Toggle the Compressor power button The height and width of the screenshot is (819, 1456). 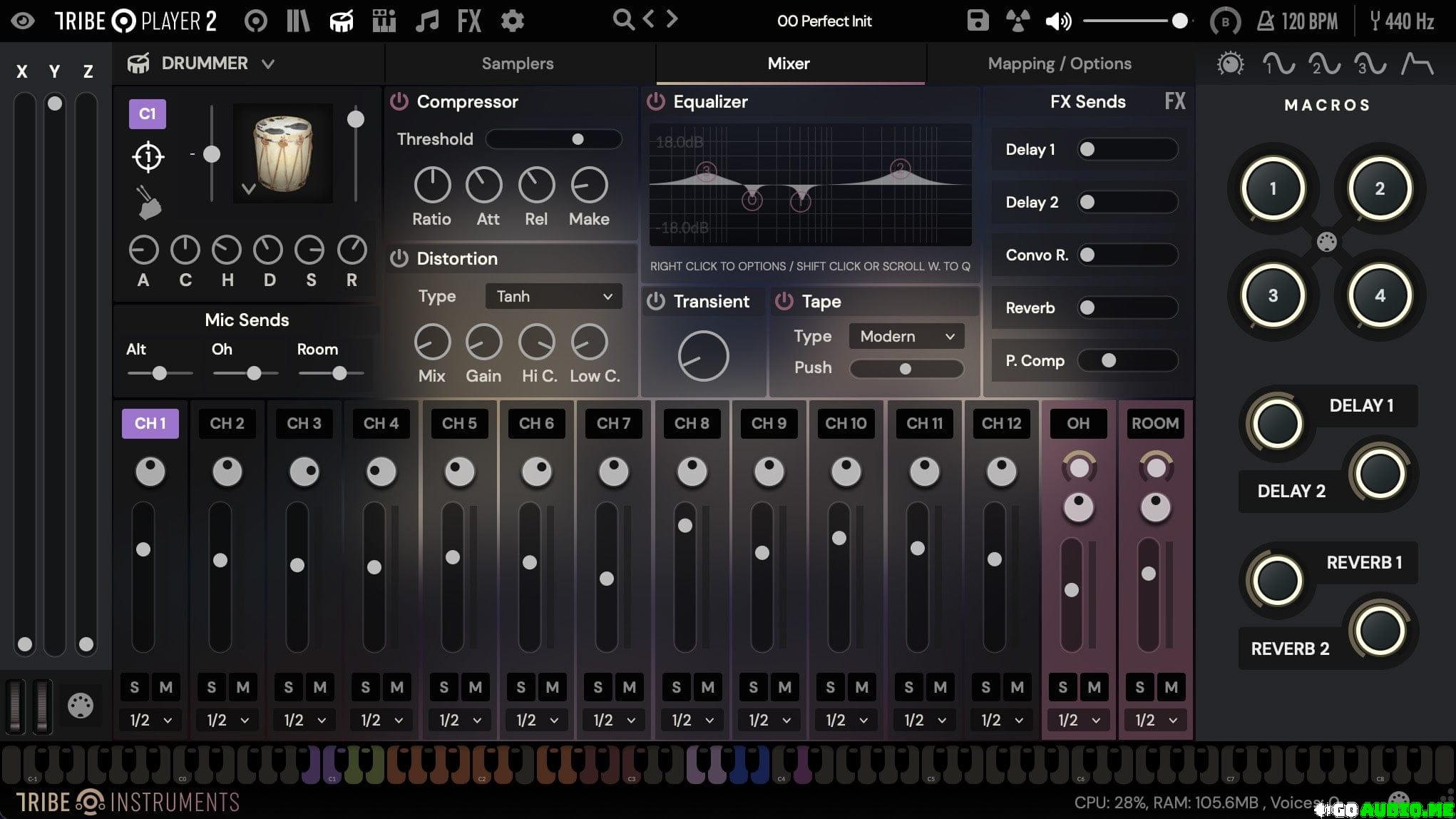(399, 101)
